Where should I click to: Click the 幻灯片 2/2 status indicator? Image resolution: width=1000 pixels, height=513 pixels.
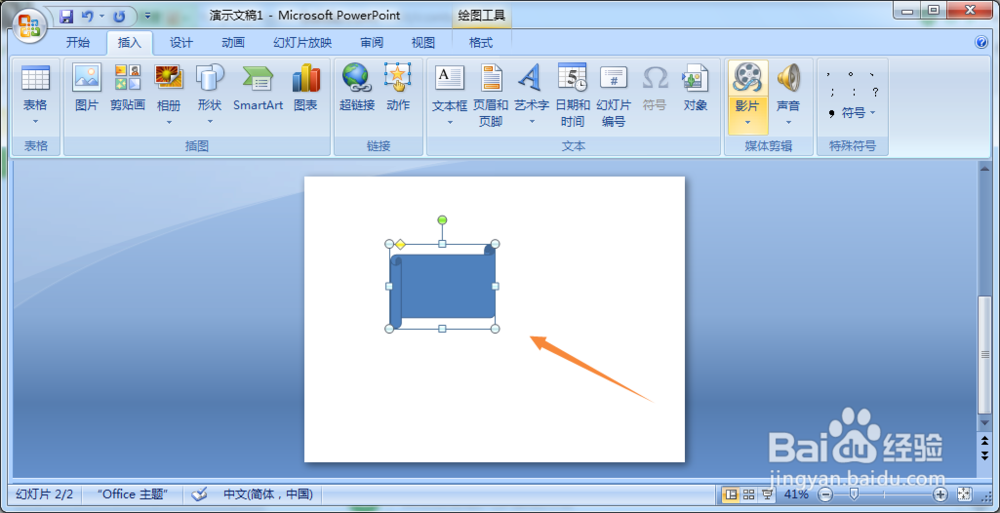pyautogui.click(x=44, y=494)
